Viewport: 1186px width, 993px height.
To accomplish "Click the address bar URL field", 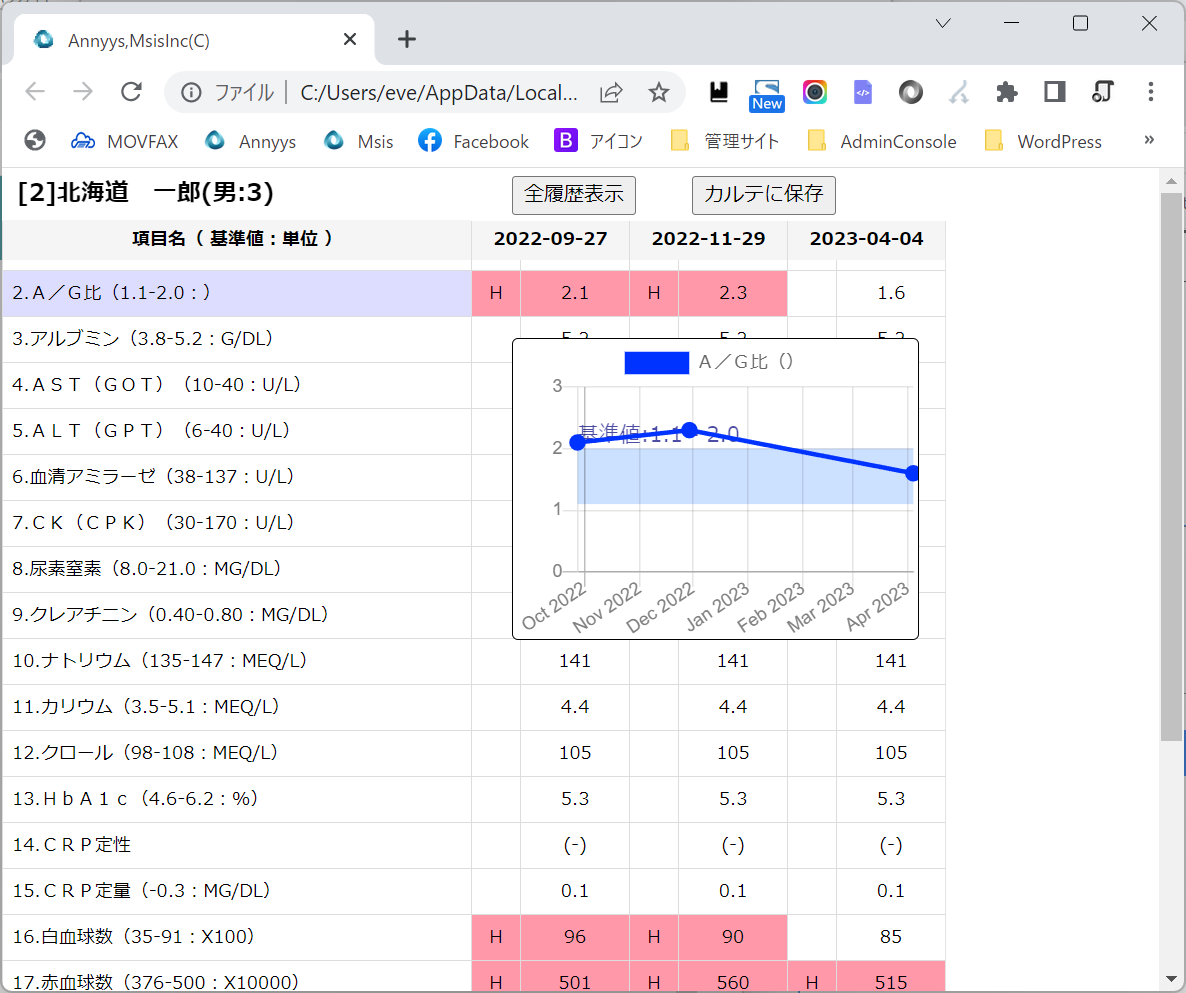I will (x=439, y=92).
